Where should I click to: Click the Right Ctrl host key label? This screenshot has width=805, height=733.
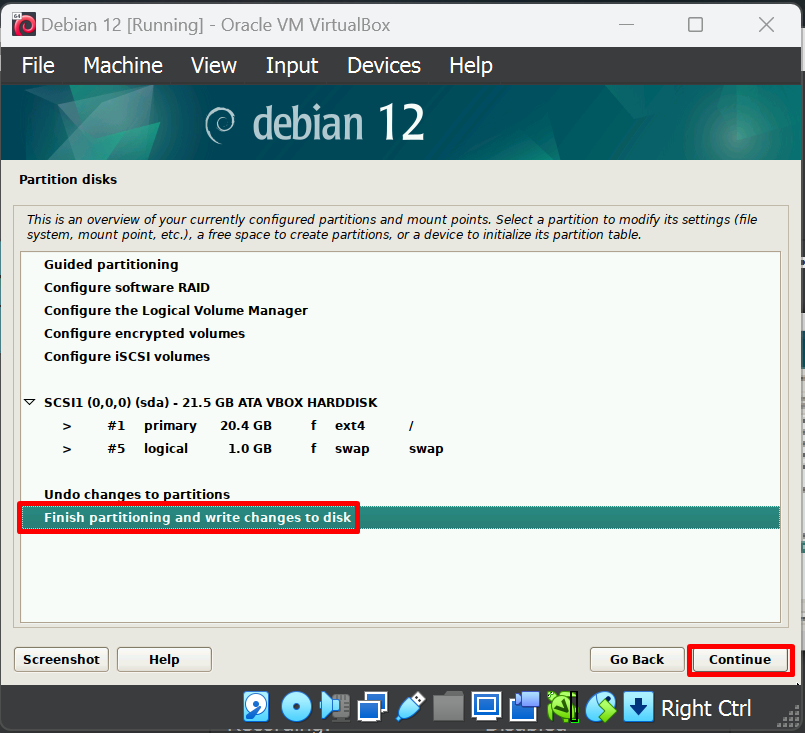706,708
